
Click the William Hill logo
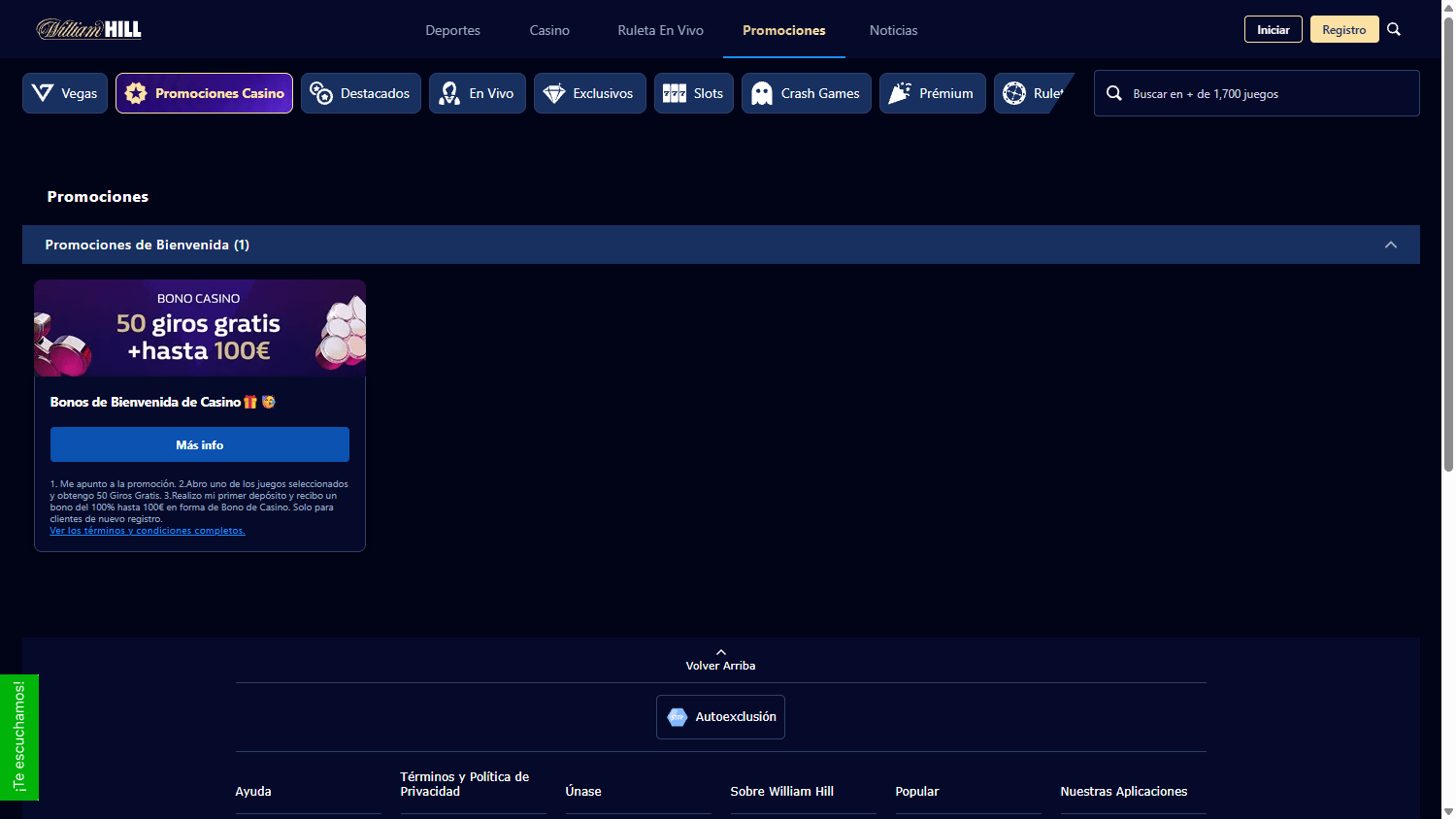point(89,29)
